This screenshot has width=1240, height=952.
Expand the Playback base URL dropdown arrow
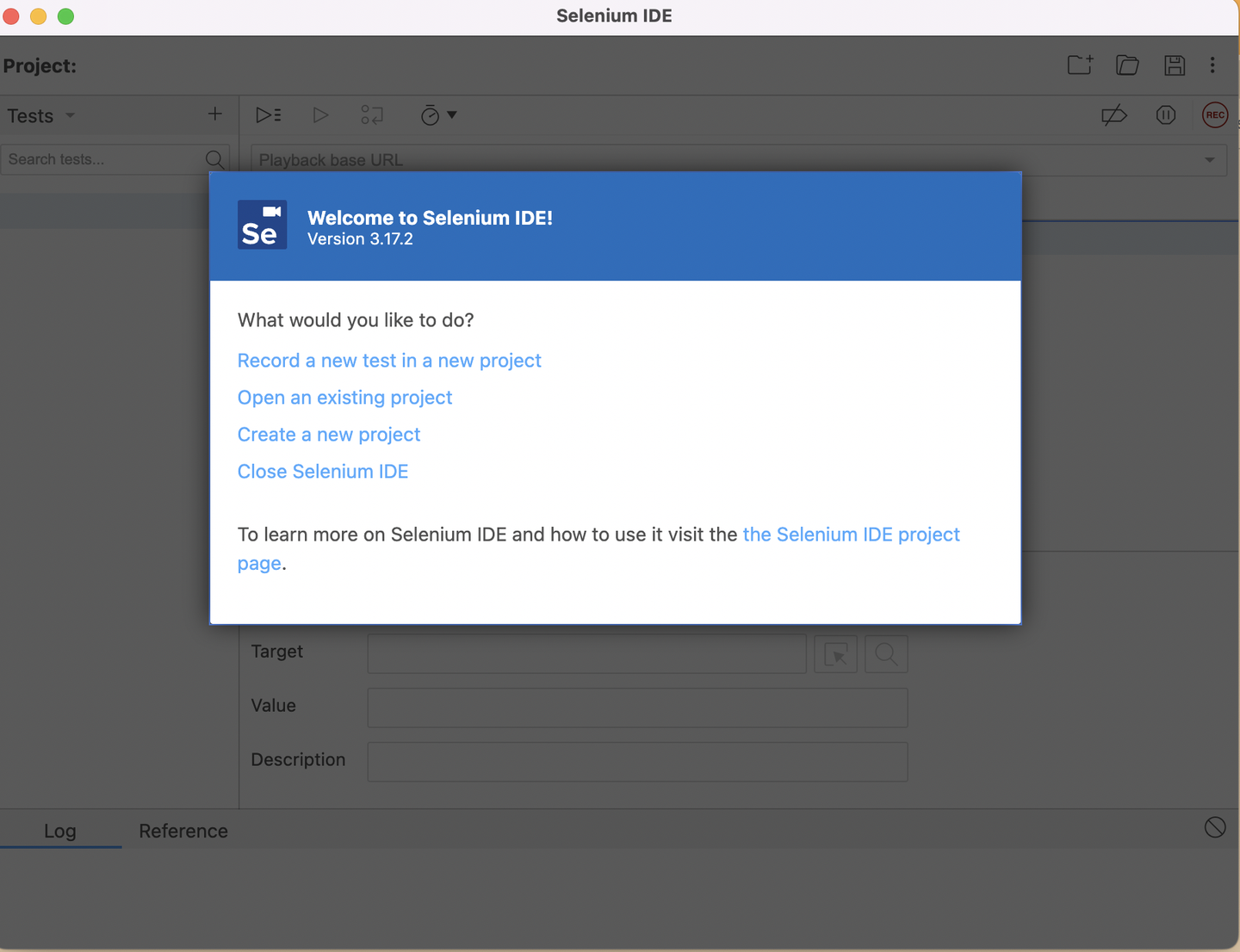coord(1209,160)
